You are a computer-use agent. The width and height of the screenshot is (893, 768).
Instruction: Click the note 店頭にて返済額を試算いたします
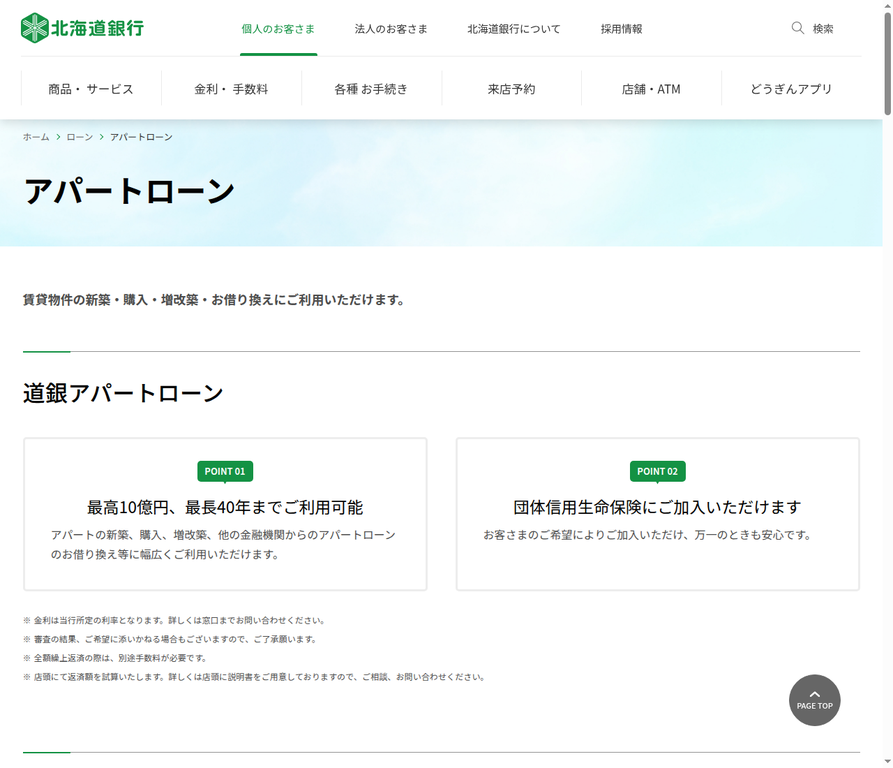255,677
